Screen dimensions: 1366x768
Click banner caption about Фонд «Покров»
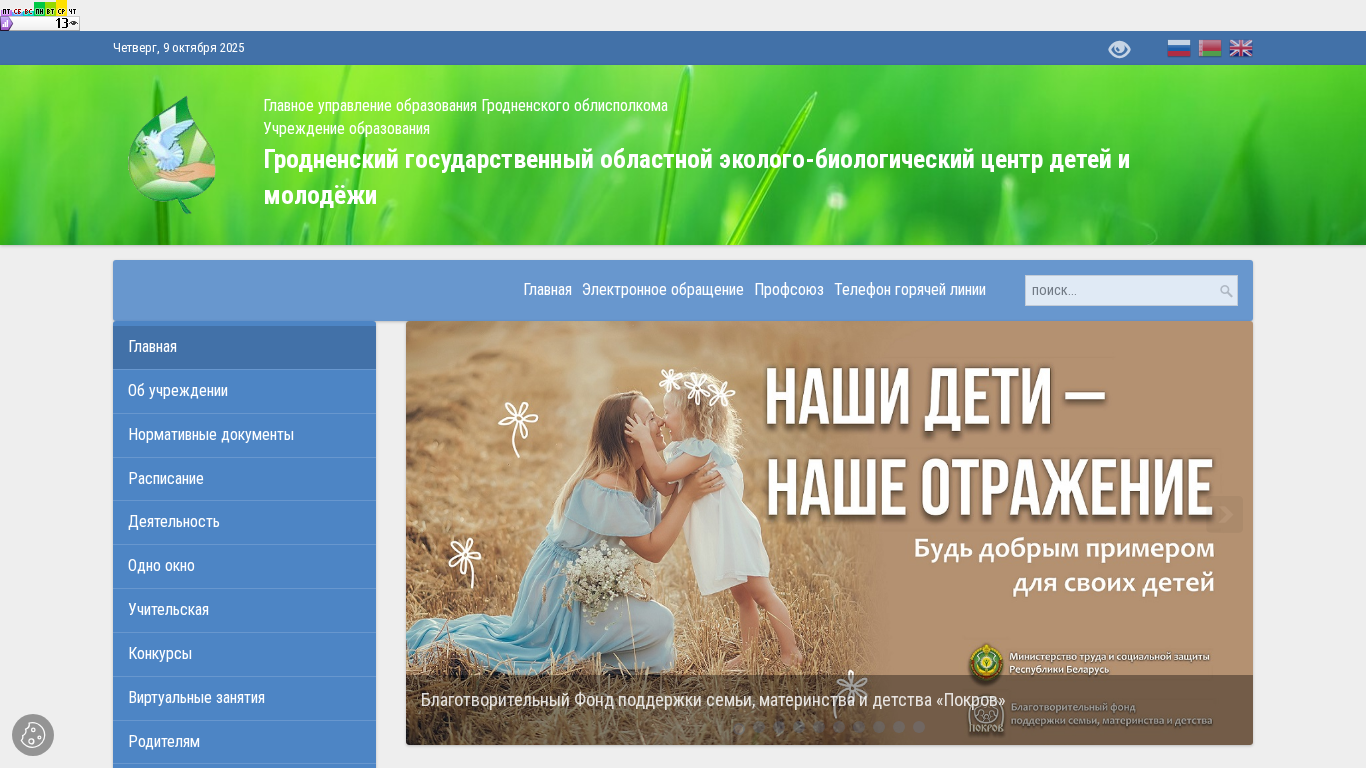click(713, 700)
